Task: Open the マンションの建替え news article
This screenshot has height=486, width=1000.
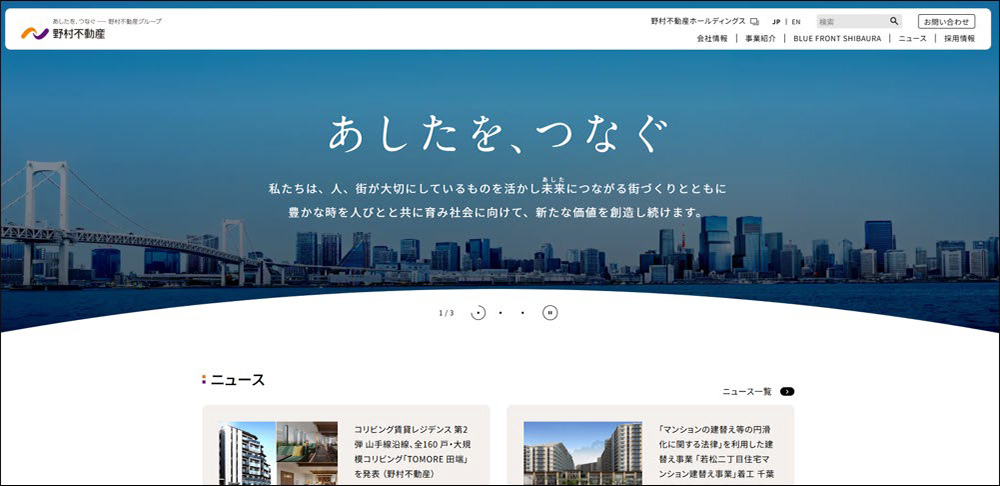Action: coord(651,445)
